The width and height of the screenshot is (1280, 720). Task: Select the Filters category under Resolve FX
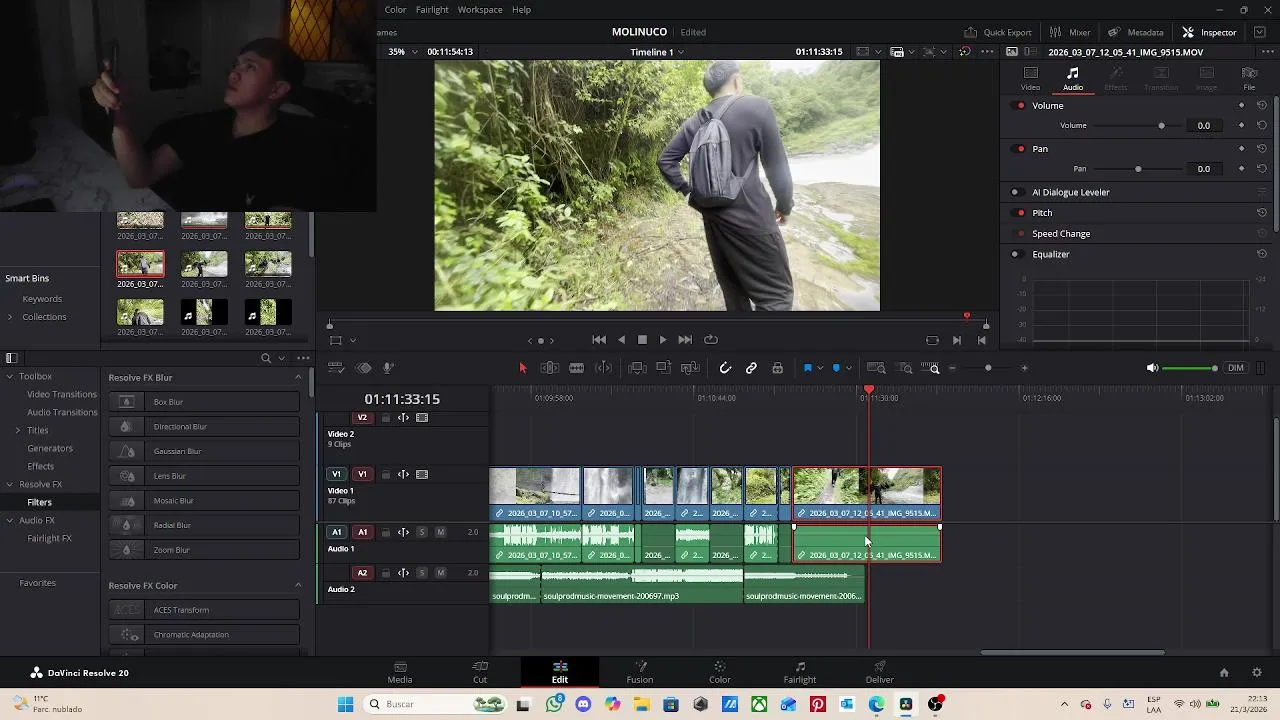coord(39,502)
